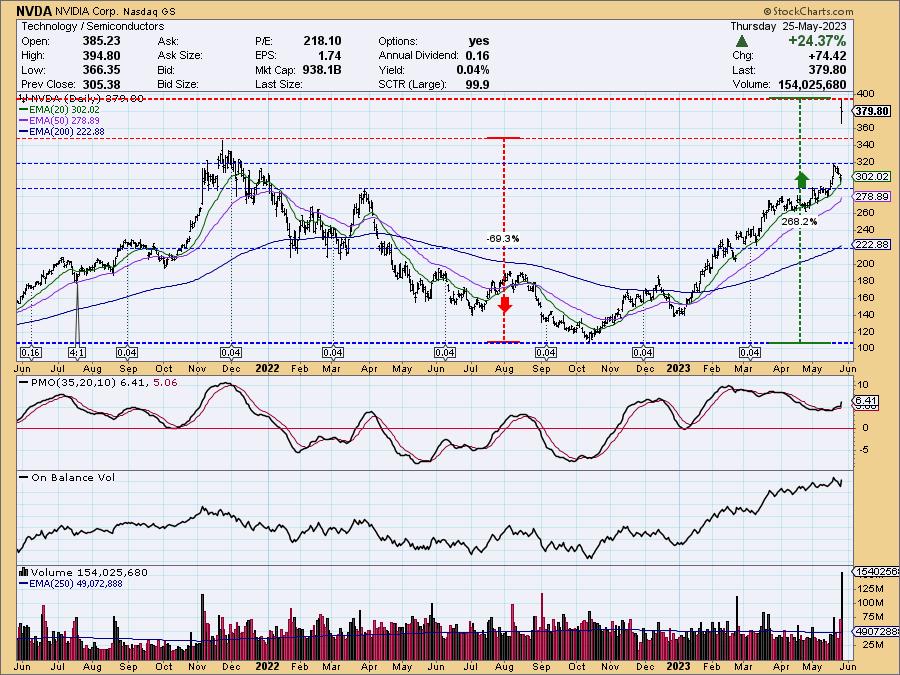900x675 pixels.
Task: Click the Annual Dividend value 0.16
Action: point(478,56)
